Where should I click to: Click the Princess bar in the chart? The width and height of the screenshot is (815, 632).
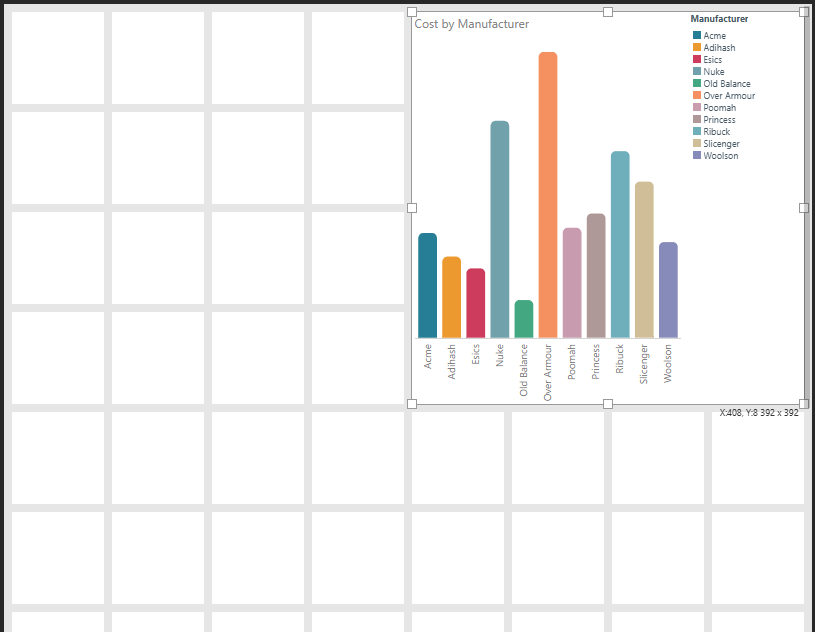pos(596,275)
